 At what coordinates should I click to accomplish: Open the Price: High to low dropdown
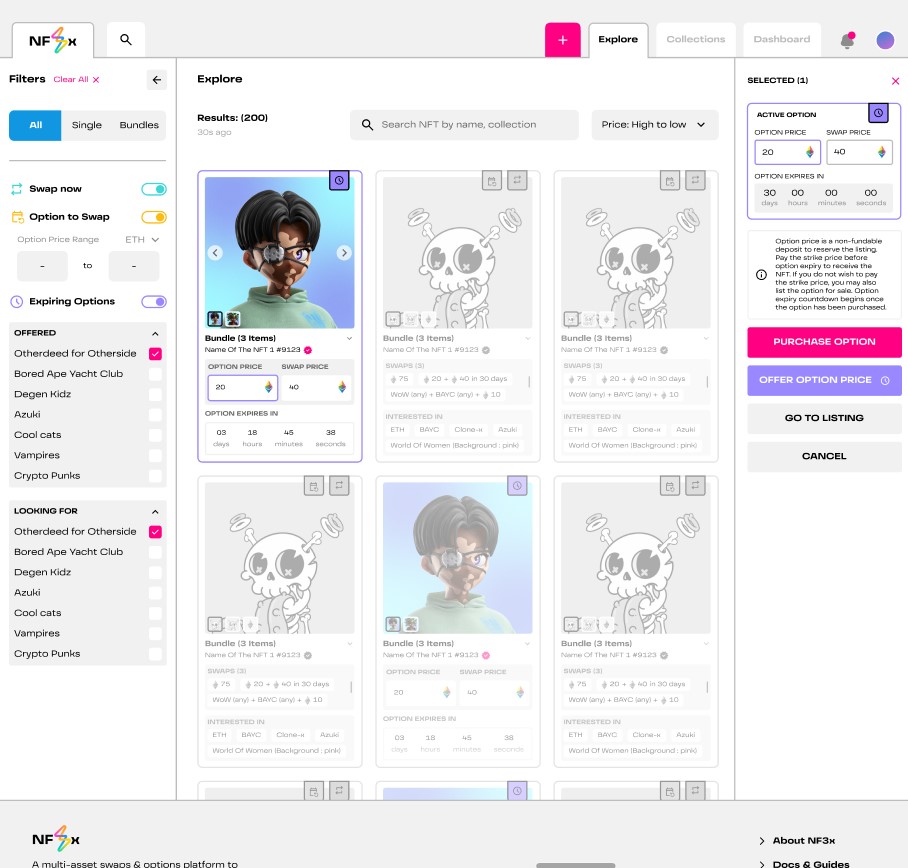pyautogui.click(x=655, y=125)
